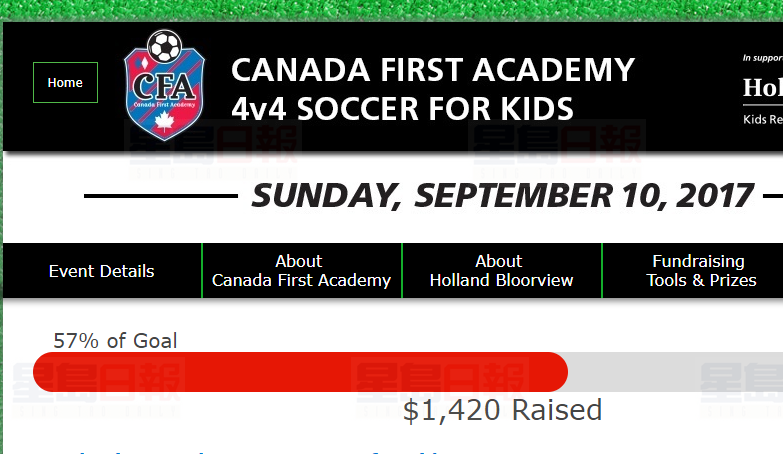Click the "CANADA FIRST ACADEMY" title line
The width and height of the screenshot is (783, 454).
click(x=432, y=70)
